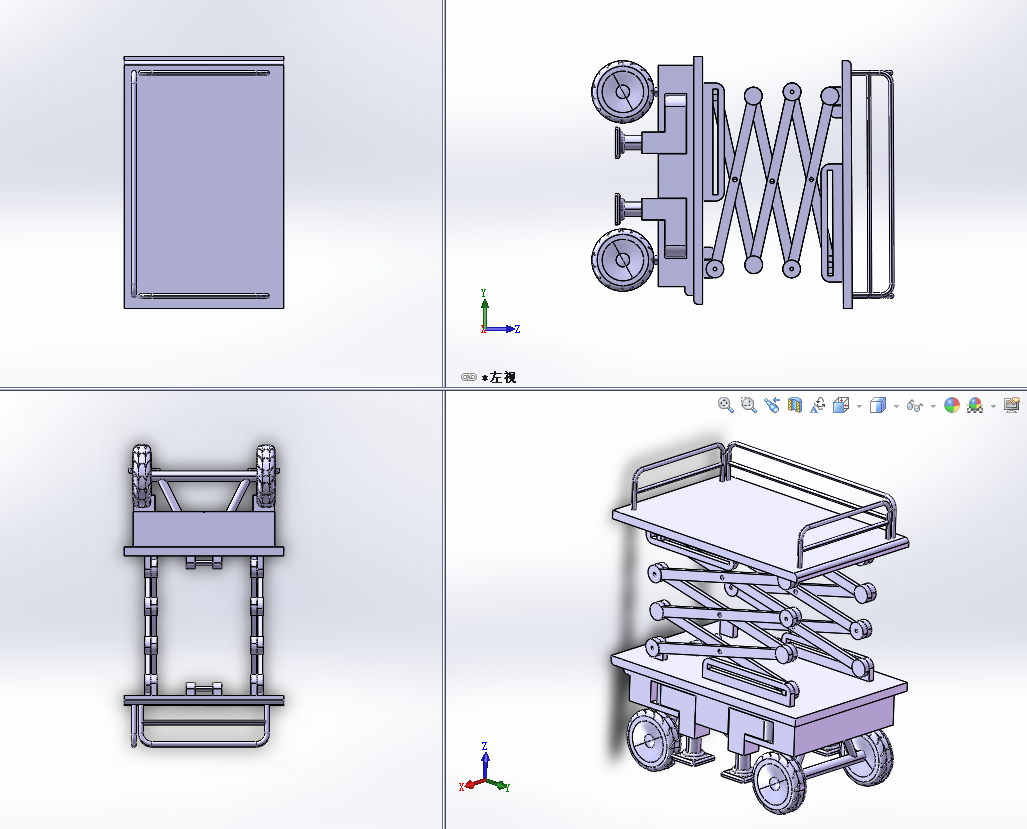Screen dimensions: 1027x829
Task: Open Edit Appearance color ball
Action: click(952, 405)
